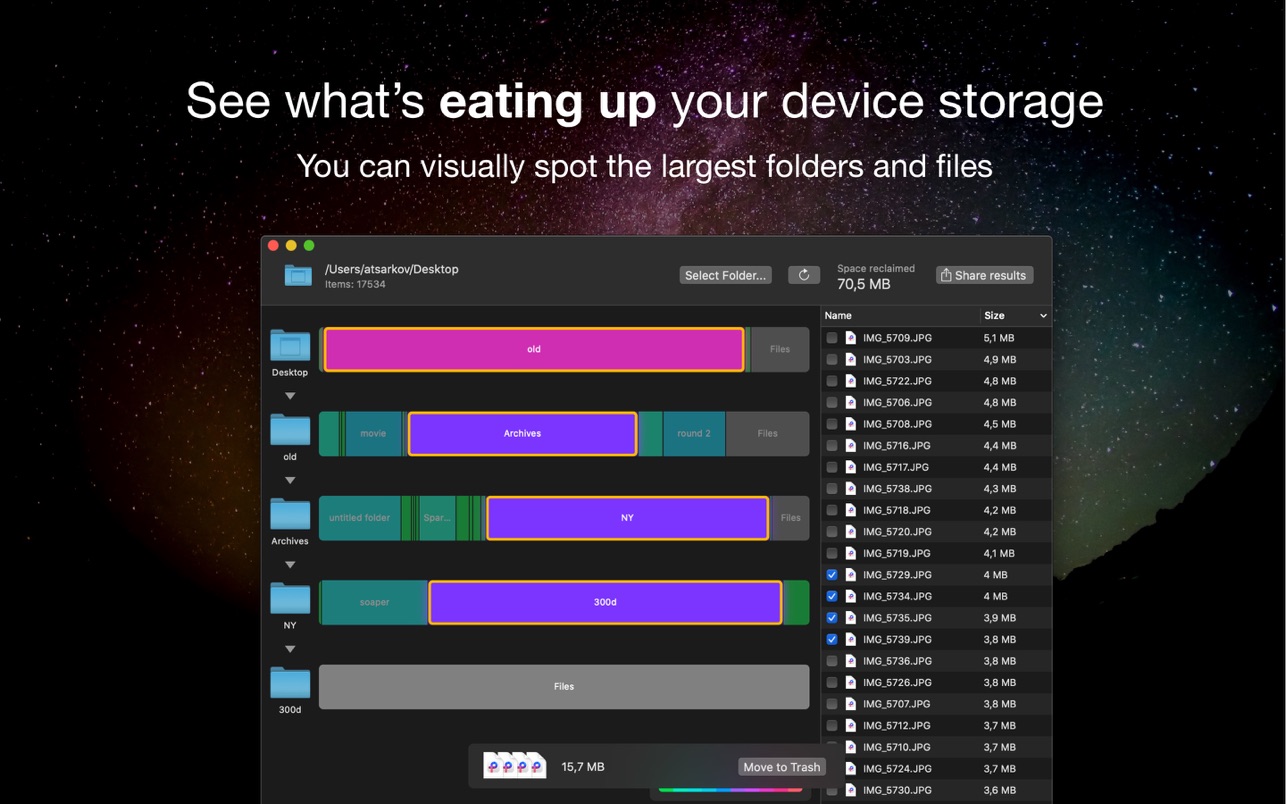This screenshot has width=1286, height=804.
Task: Select the purple Archives bar segment
Action: pyautogui.click(x=522, y=433)
